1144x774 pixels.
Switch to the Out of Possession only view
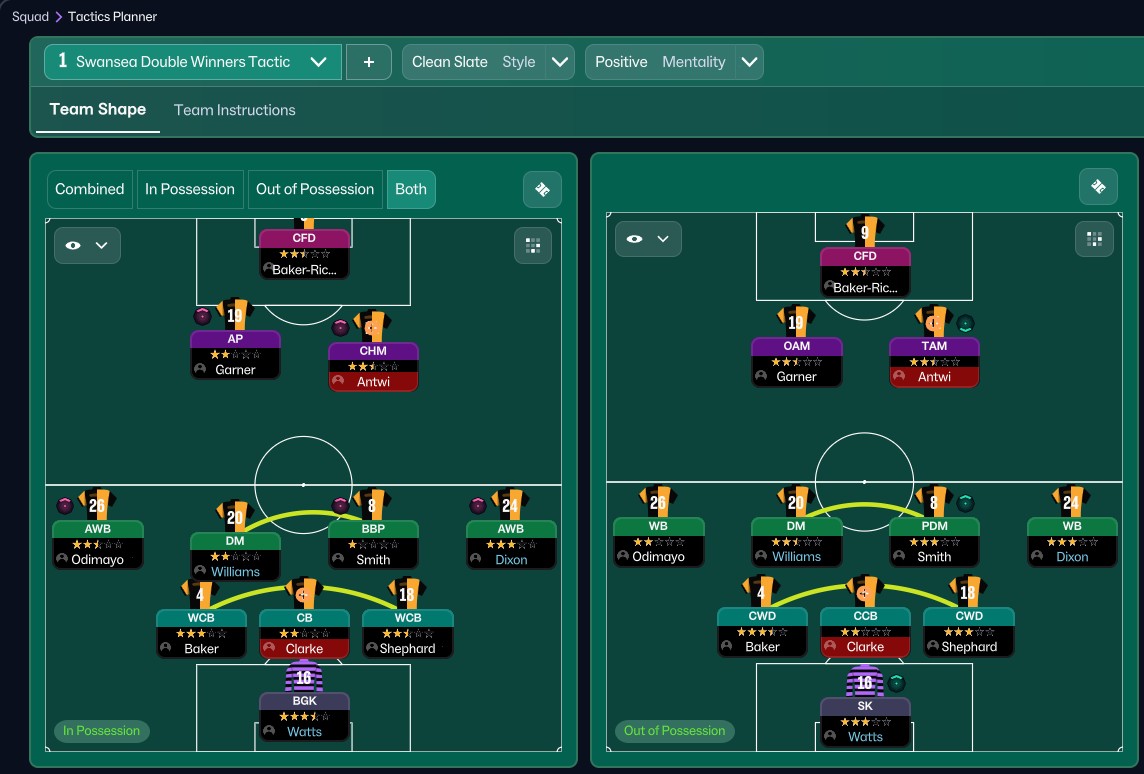(x=315, y=189)
